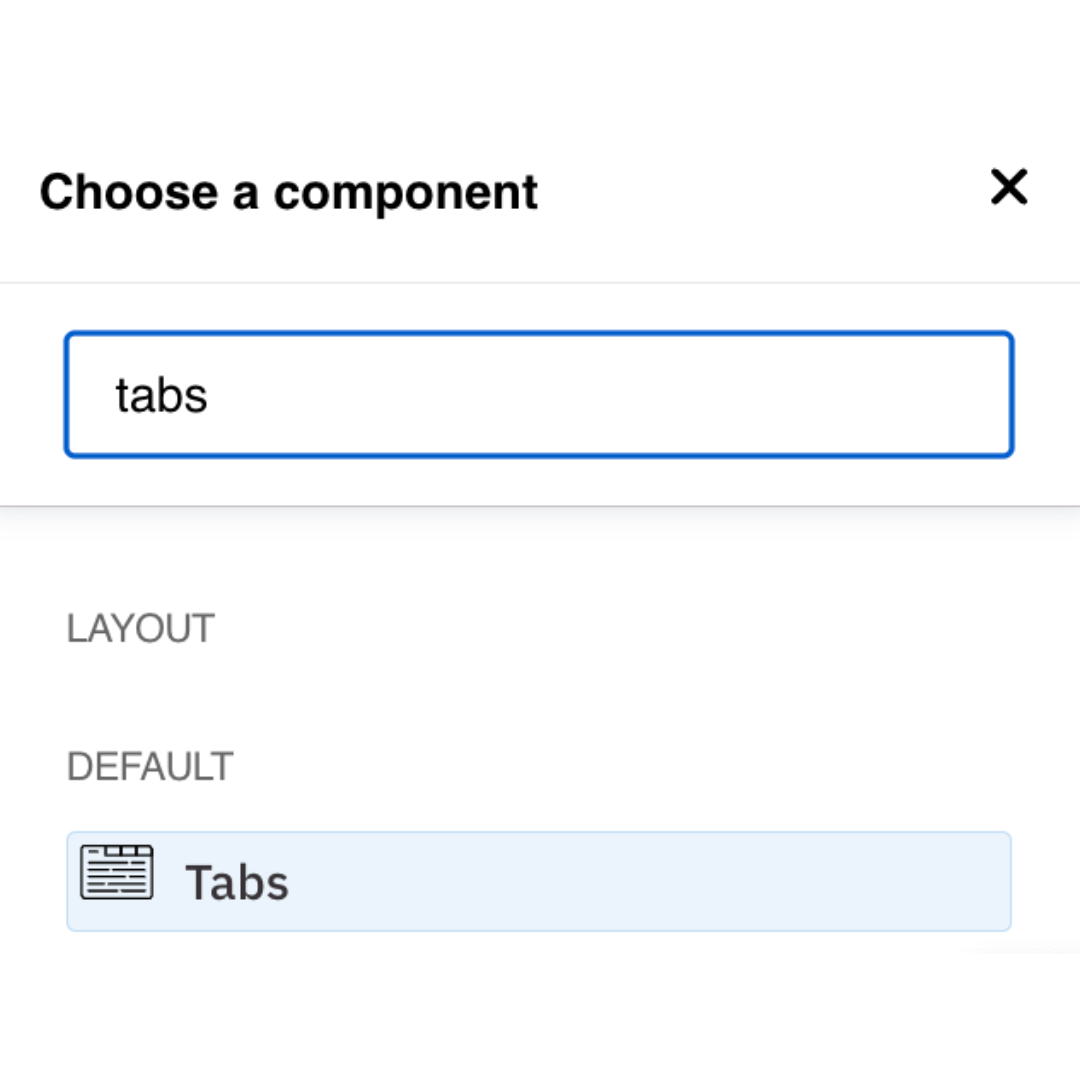
Task: Click the DEFAULT category heading
Action: (150, 767)
